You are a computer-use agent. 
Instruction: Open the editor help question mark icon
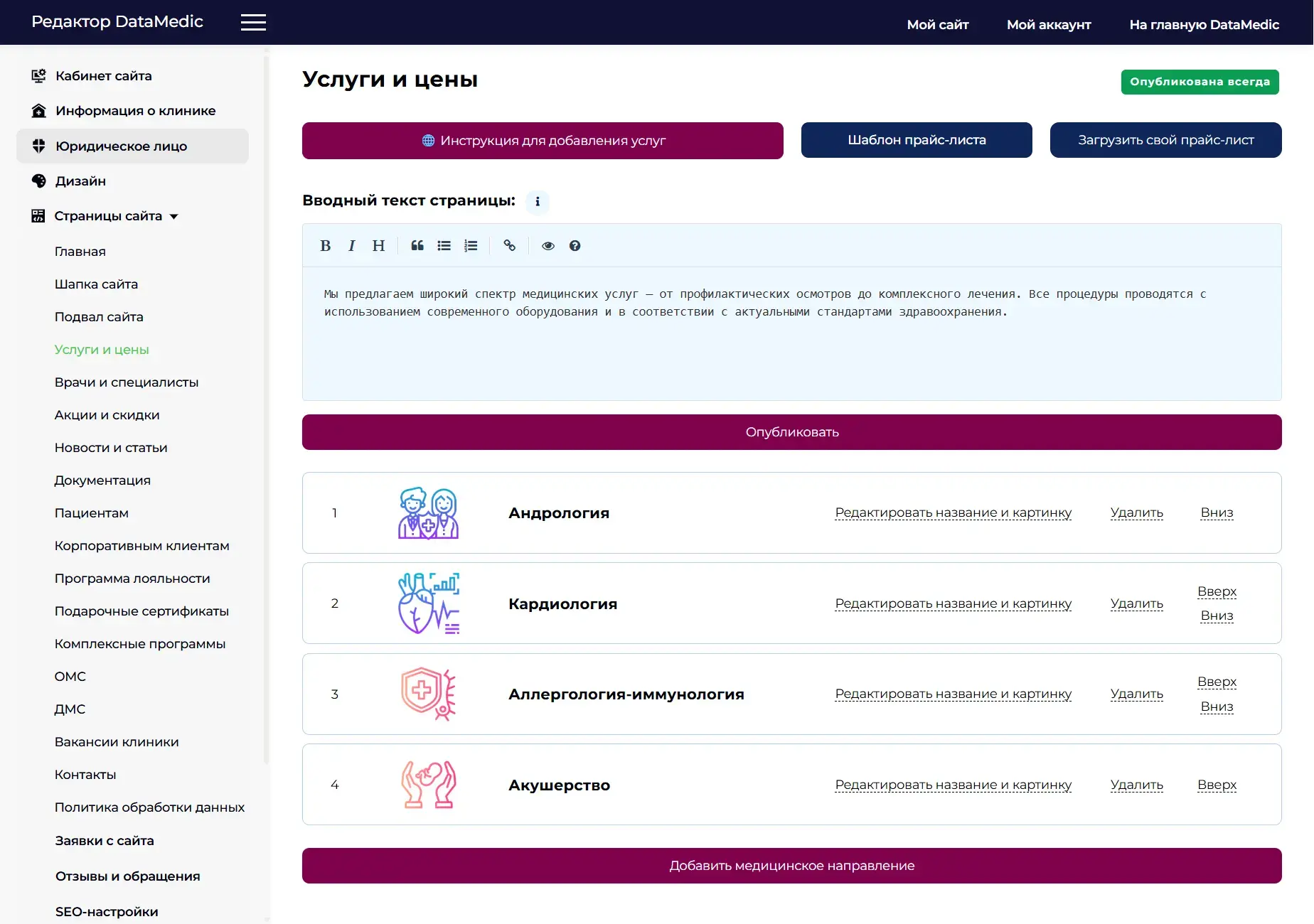[x=575, y=246]
